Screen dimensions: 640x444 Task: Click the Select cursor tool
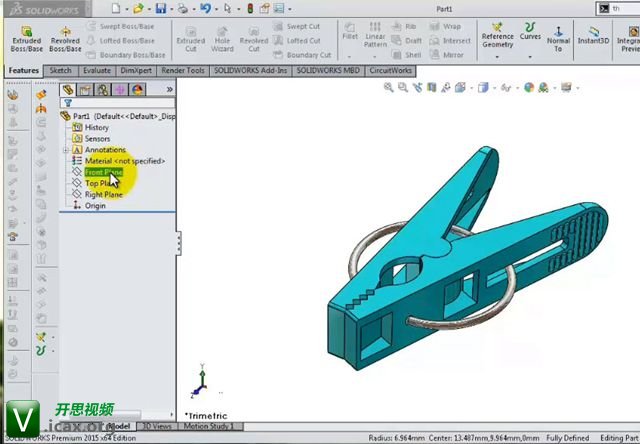[x=228, y=8]
